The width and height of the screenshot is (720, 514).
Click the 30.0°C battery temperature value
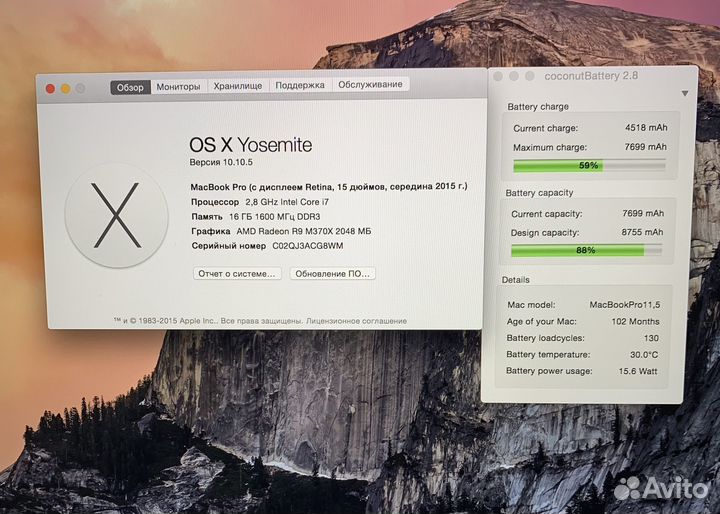tap(644, 354)
